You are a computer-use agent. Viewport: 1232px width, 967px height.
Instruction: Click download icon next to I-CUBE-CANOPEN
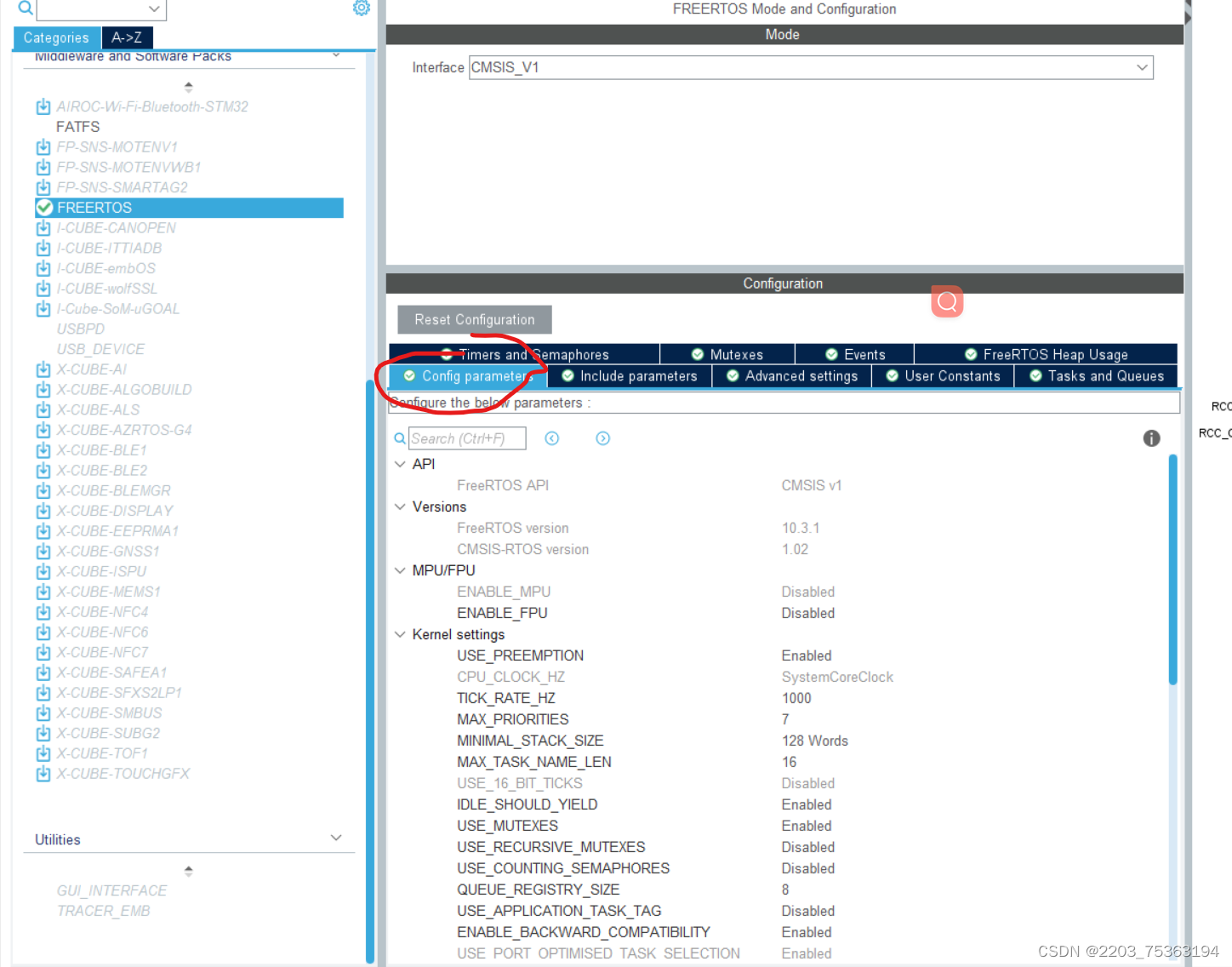coord(43,228)
